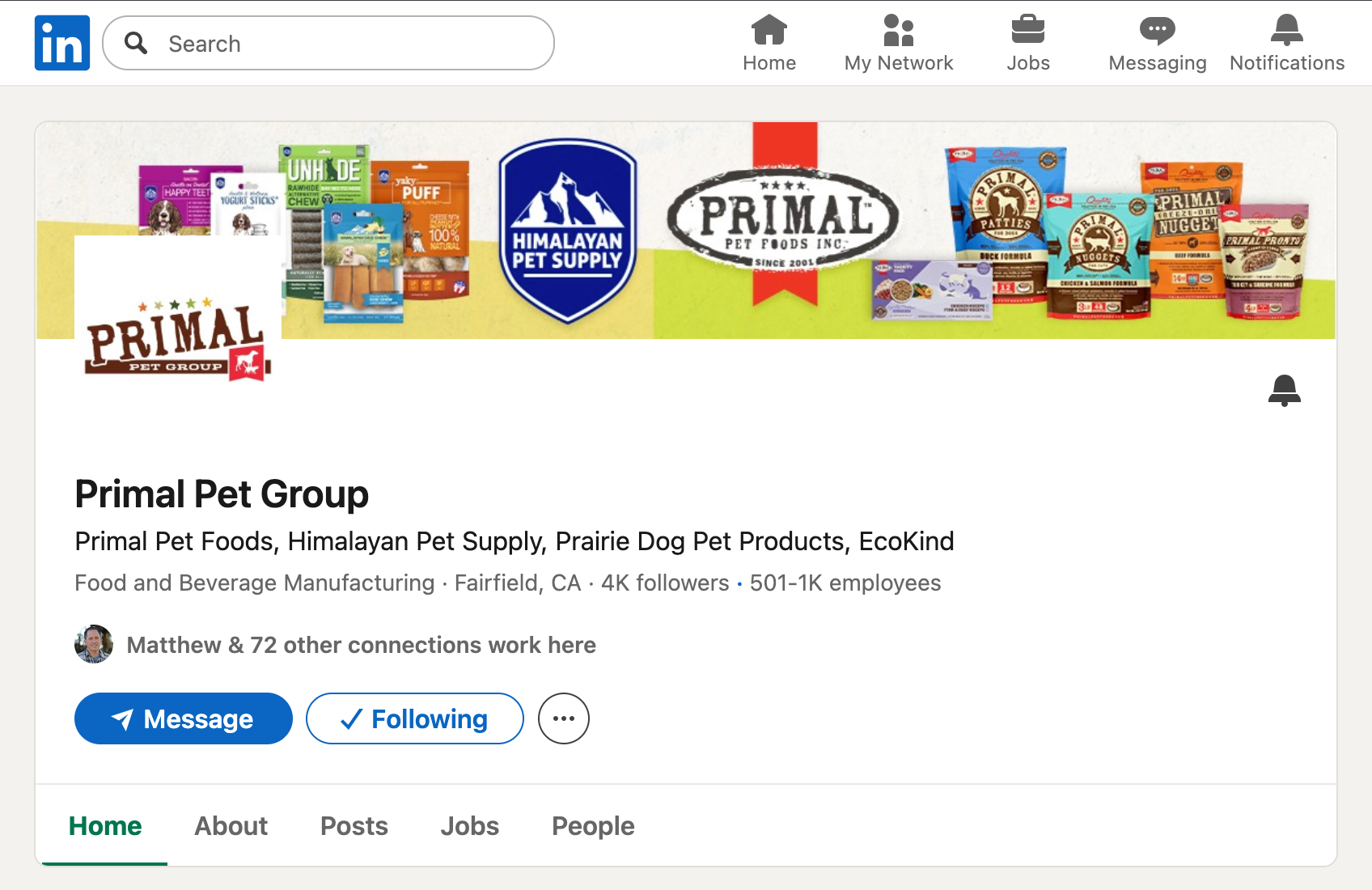This screenshot has height=890, width=1372.
Task: Click the blue Message button
Action: coord(184,718)
